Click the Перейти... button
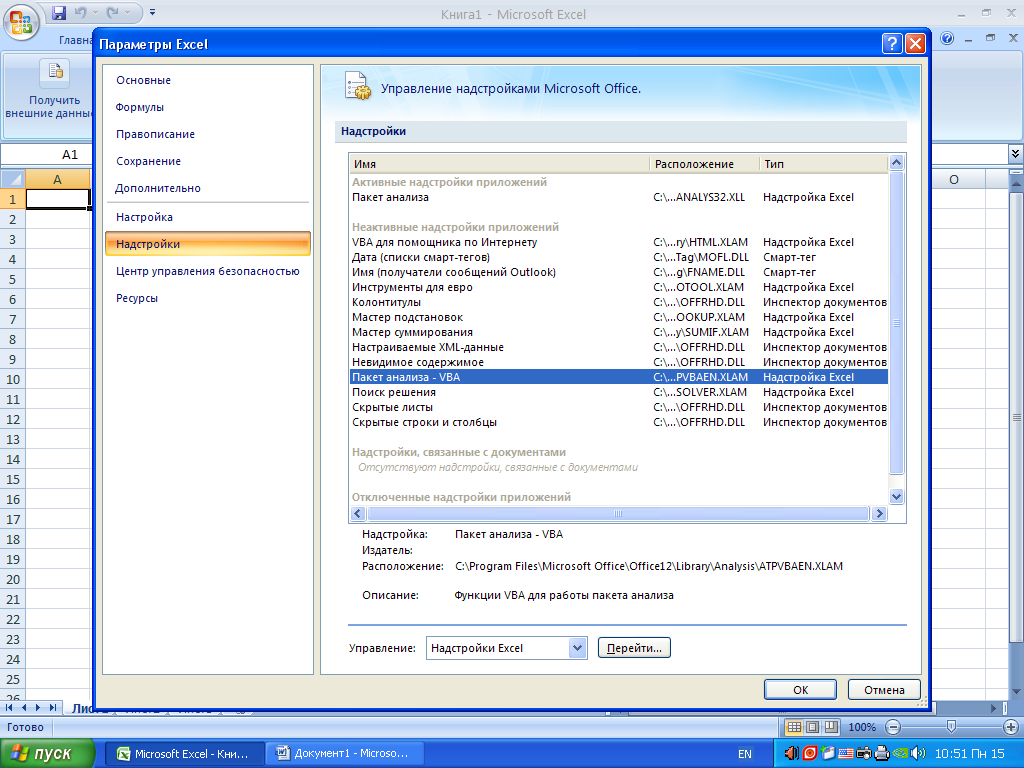The width and height of the screenshot is (1024, 768). pyautogui.click(x=634, y=648)
